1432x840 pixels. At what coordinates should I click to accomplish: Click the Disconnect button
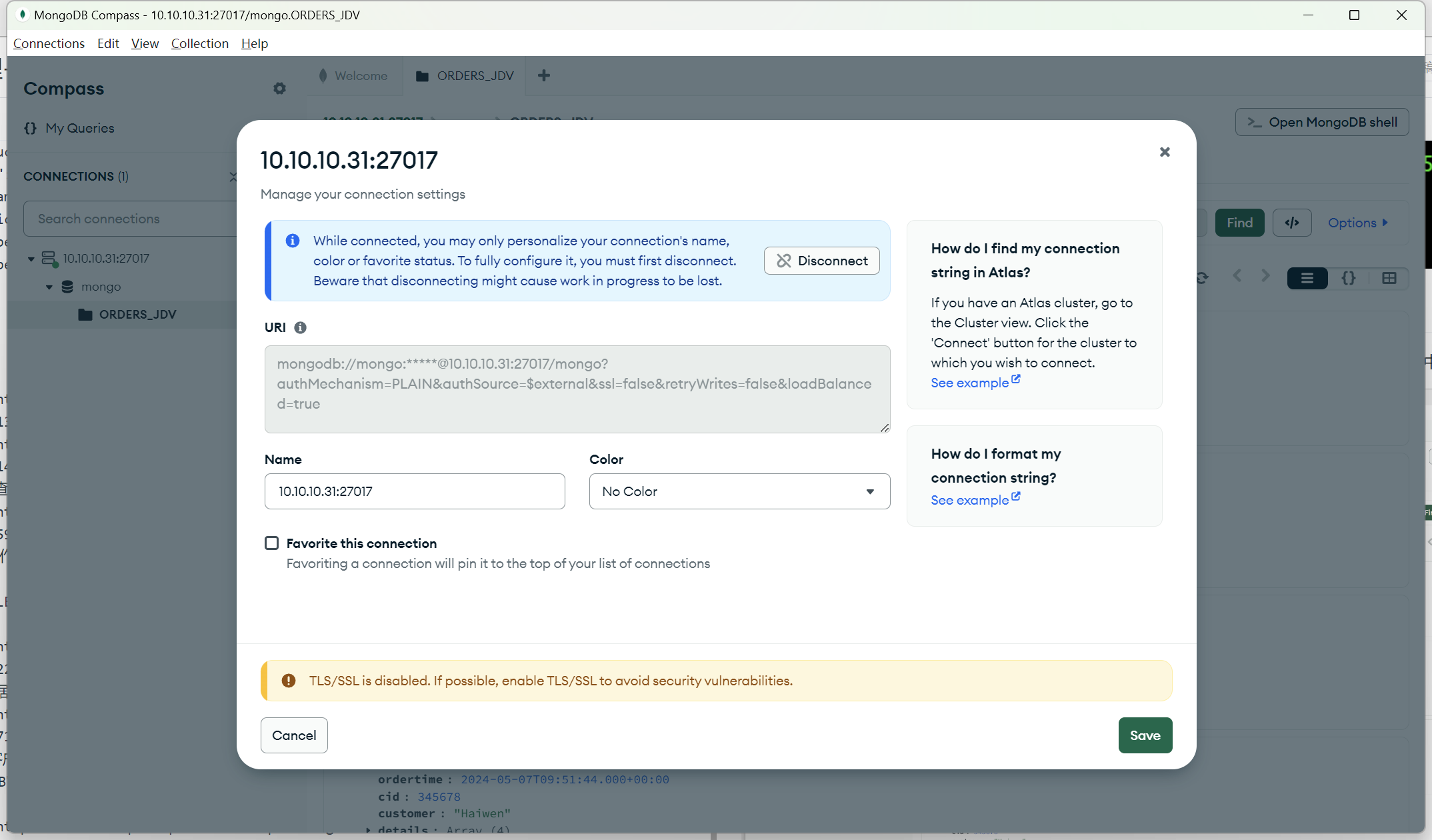[x=821, y=261]
